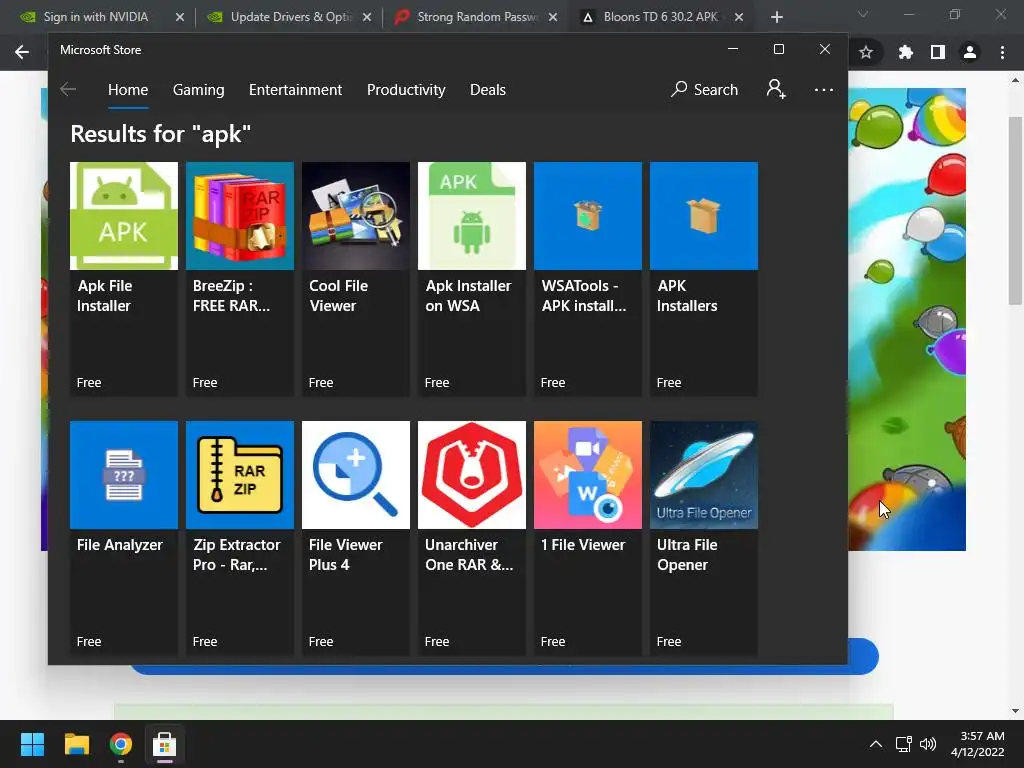This screenshot has height=768, width=1024.
Task: Click the Bloons game artwork in Chrome
Action: [906, 319]
